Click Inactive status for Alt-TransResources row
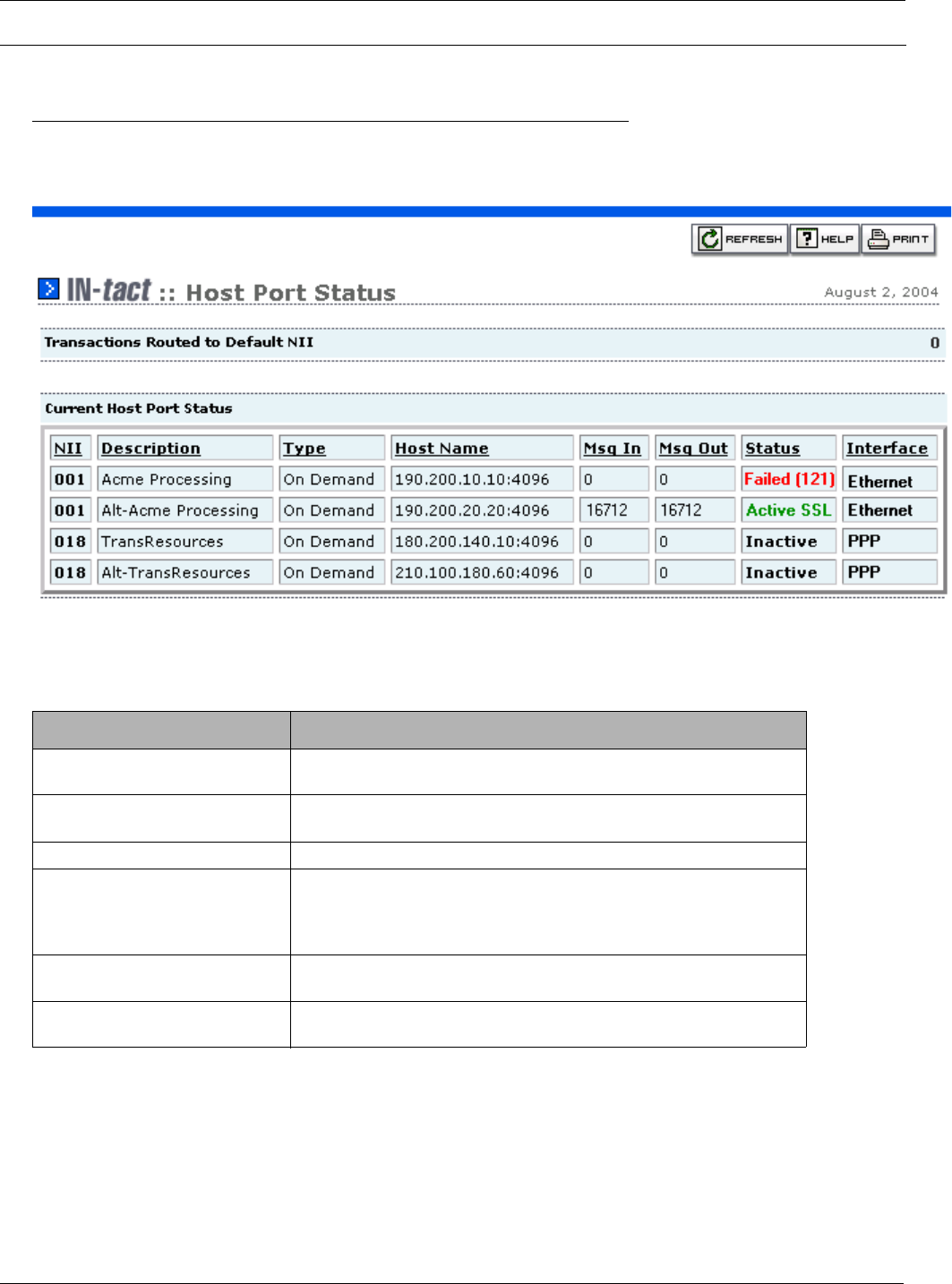The width and height of the screenshot is (952, 1284). pyautogui.click(x=781, y=572)
